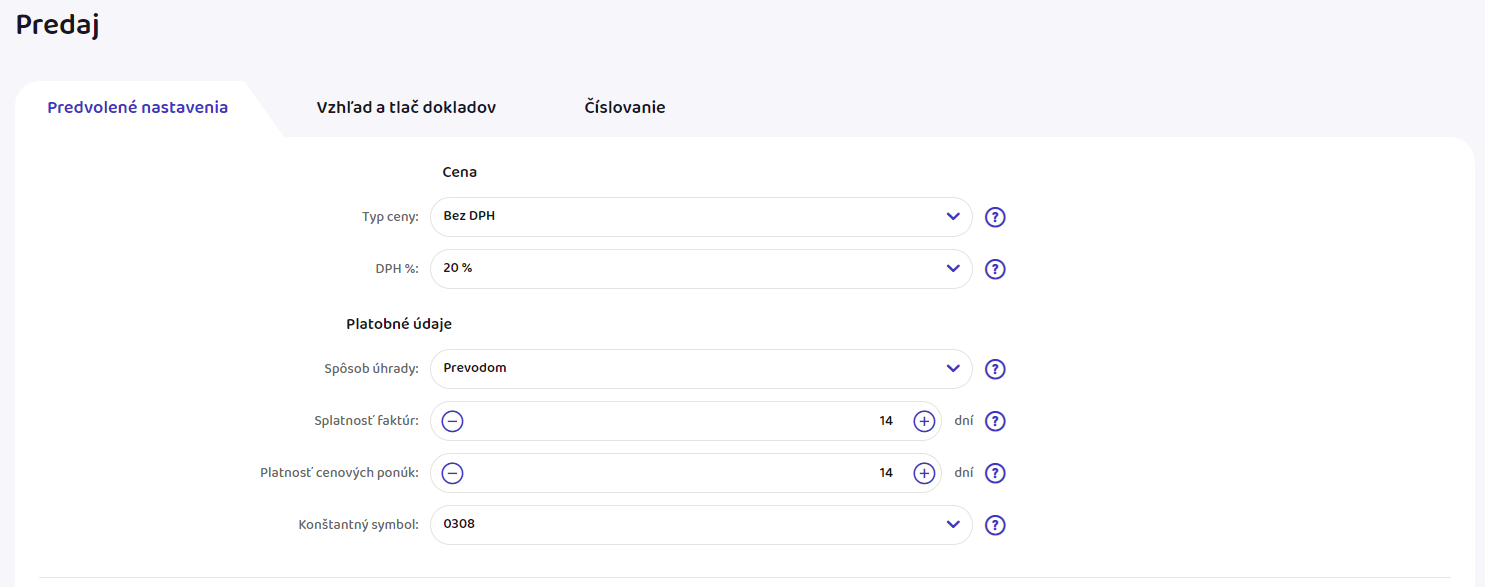1485x587 pixels.
Task: Open help for Konštantný symbol
Action: click(994, 525)
